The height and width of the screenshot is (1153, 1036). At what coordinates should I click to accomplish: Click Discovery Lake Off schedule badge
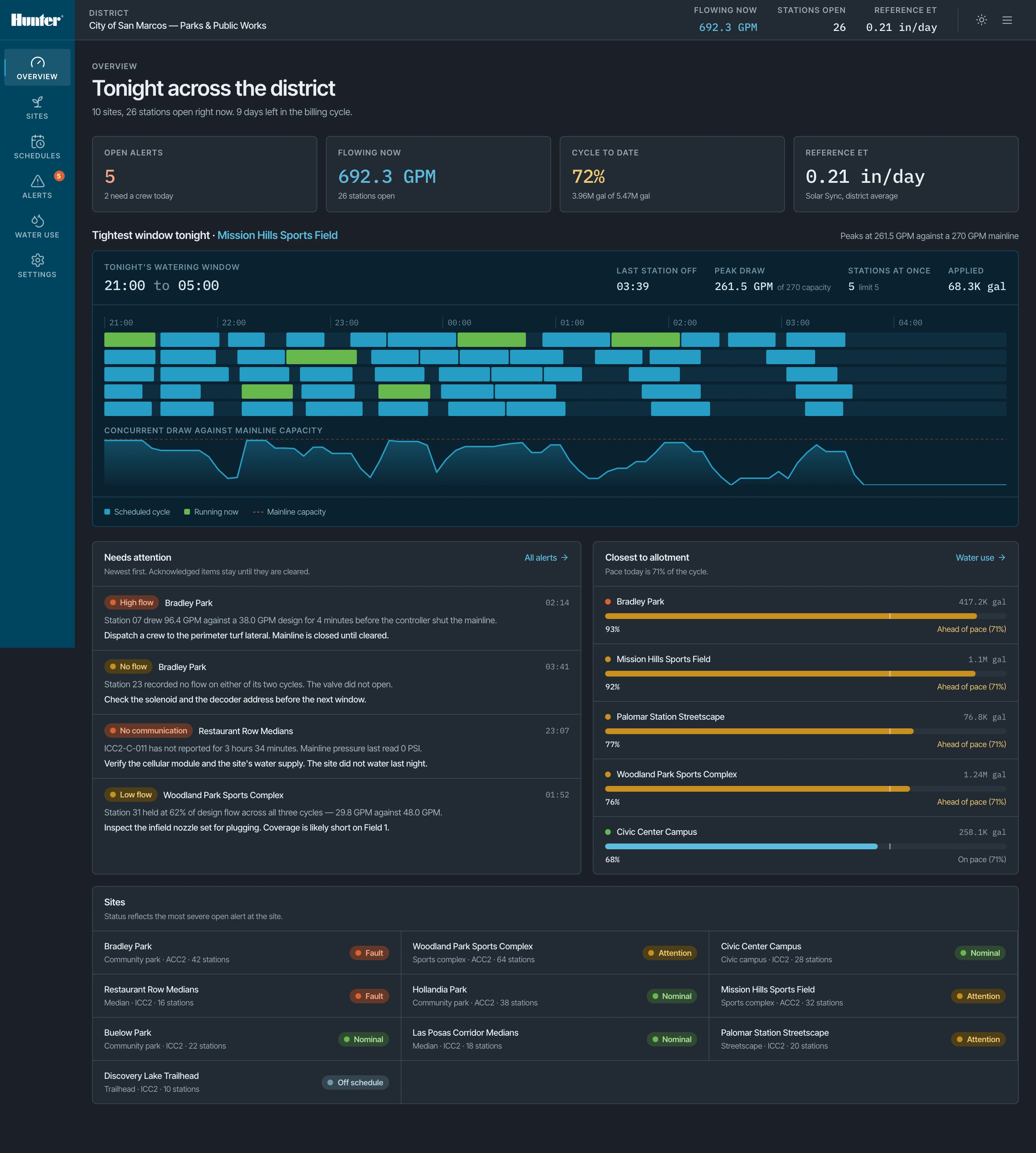[x=355, y=1082]
